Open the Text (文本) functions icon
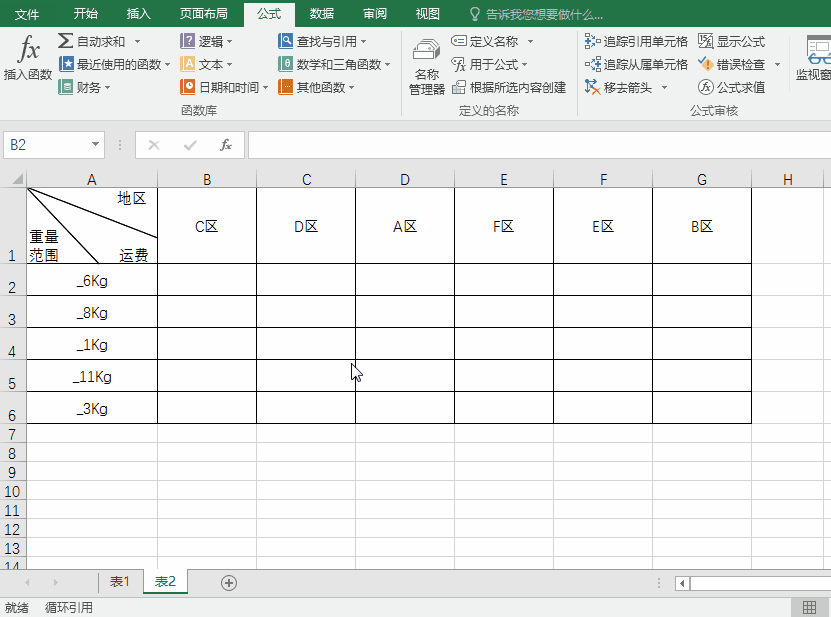This screenshot has height=617, width=831. pos(188,64)
